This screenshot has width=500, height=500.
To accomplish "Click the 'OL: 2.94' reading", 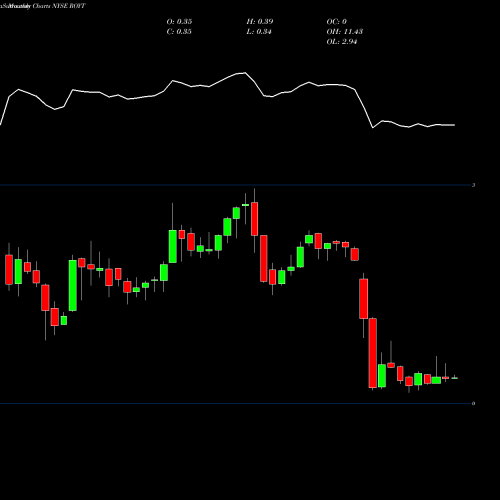I will click(342, 42).
